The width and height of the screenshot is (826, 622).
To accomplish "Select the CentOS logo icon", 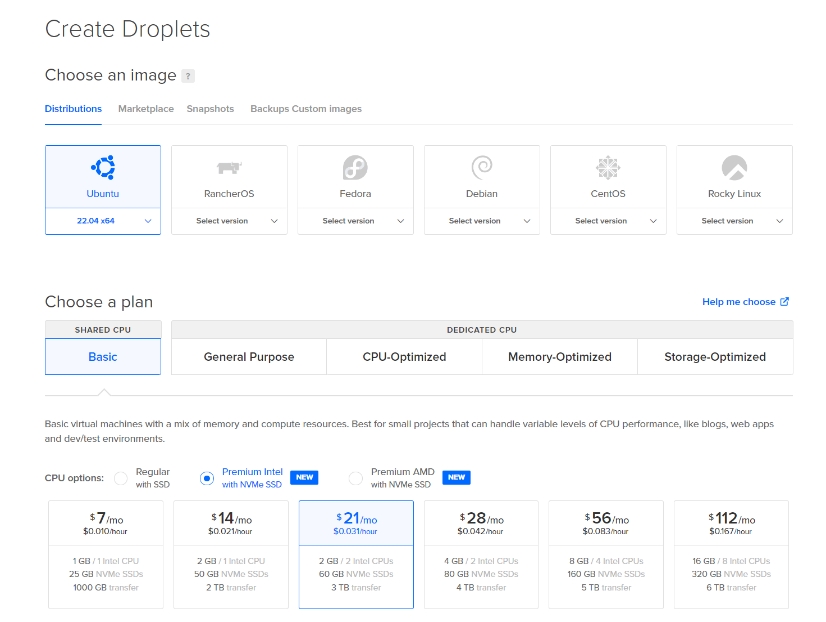I will tap(608, 167).
